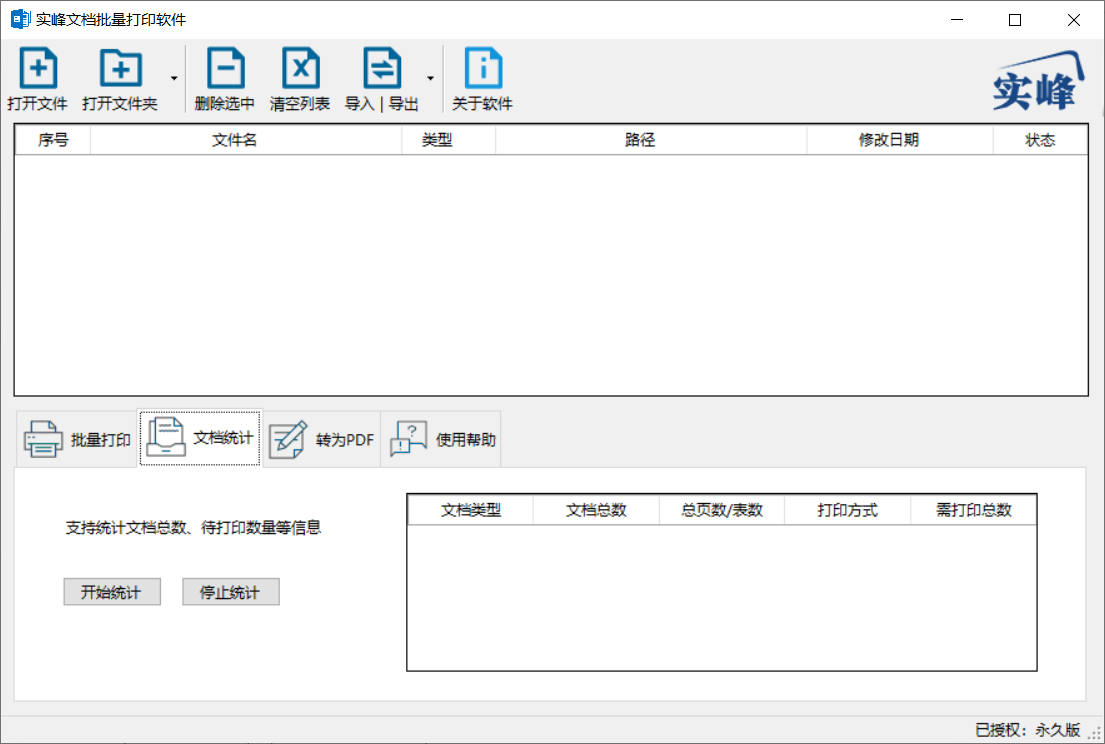This screenshot has height=744, width=1105.
Task: Click the 导入|导出 import/export icon
Action: (380, 68)
